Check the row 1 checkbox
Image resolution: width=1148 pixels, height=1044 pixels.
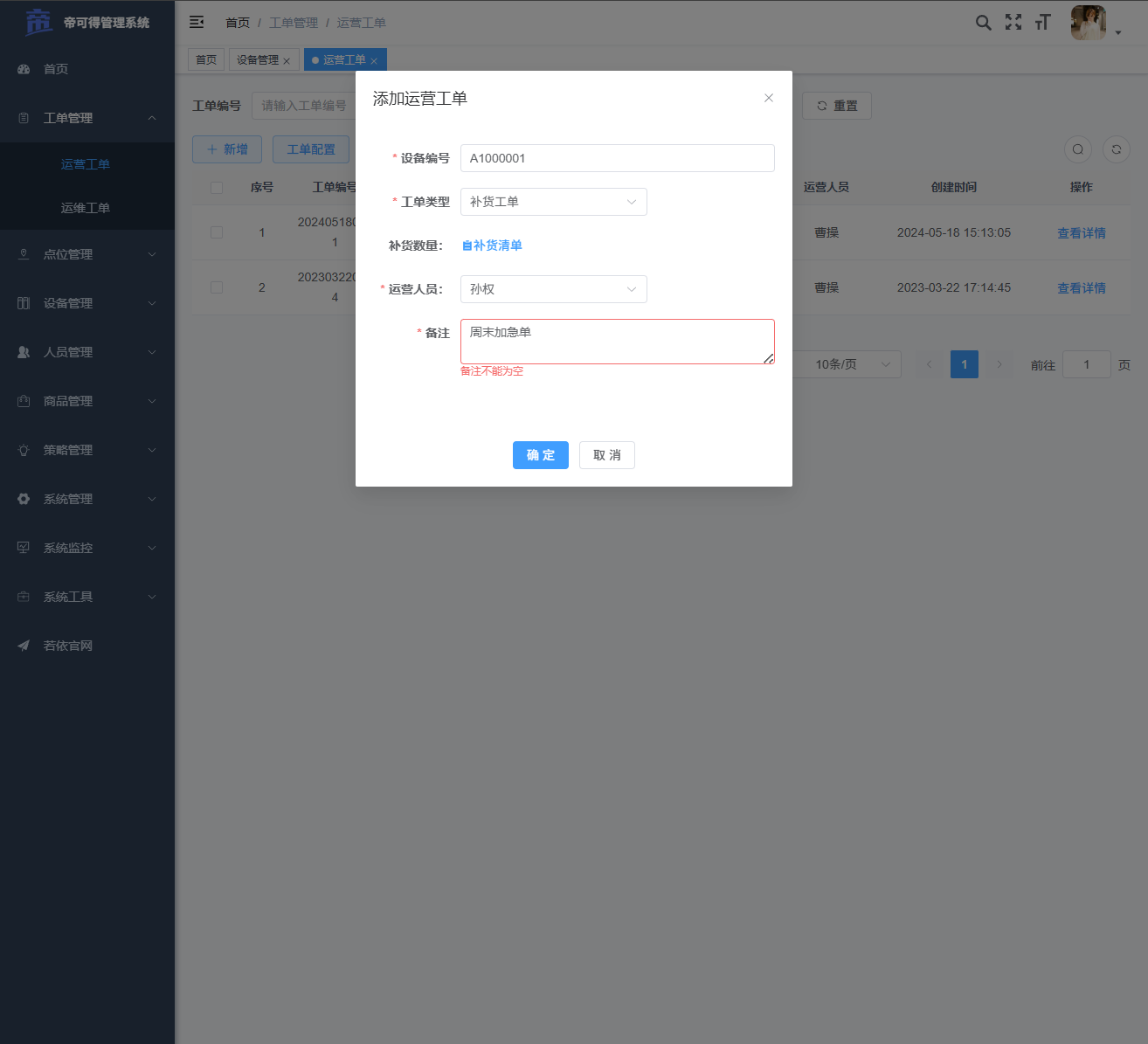tap(217, 232)
